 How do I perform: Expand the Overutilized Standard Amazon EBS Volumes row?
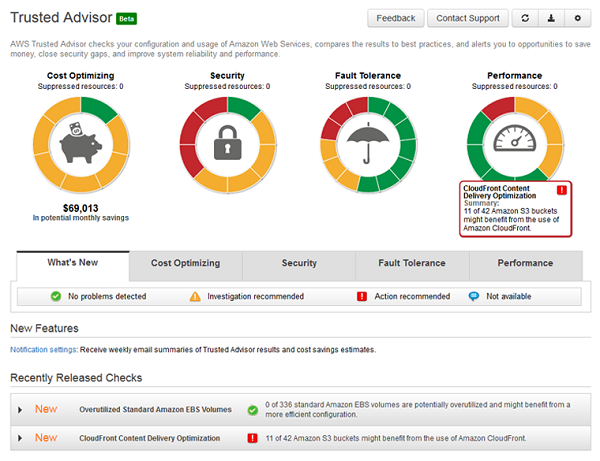coord(20,410)
